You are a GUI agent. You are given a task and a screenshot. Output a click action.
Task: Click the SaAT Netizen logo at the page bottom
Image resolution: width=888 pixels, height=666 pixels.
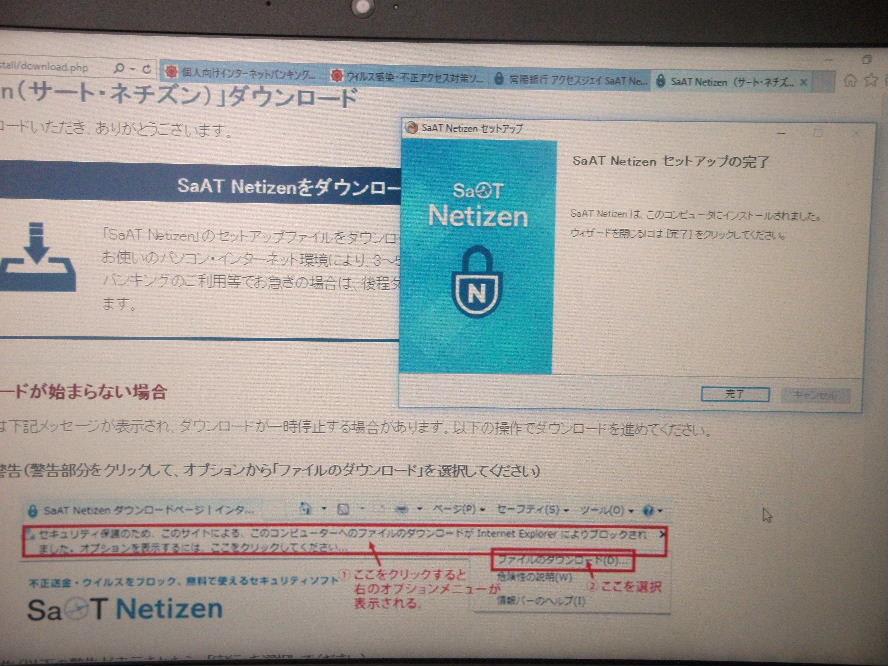pyautogui.click(x=125, y=609)
